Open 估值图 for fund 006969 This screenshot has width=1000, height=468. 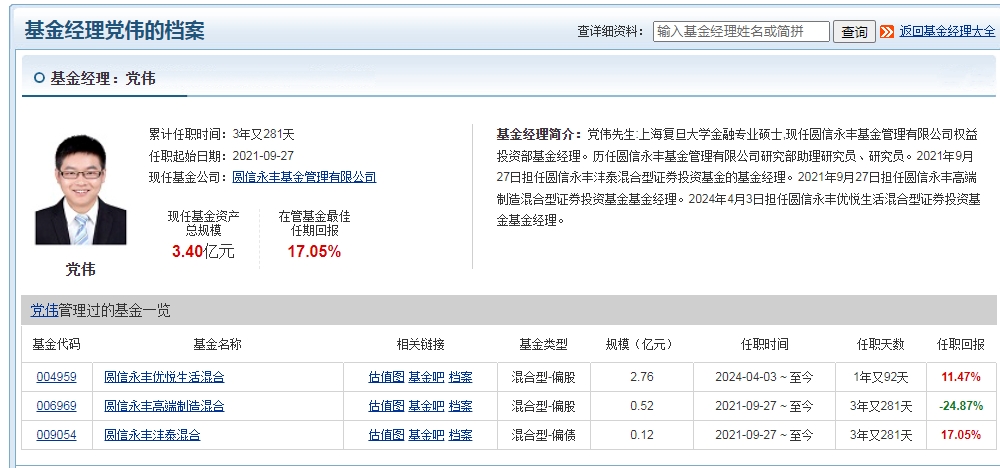click(386, 406)
